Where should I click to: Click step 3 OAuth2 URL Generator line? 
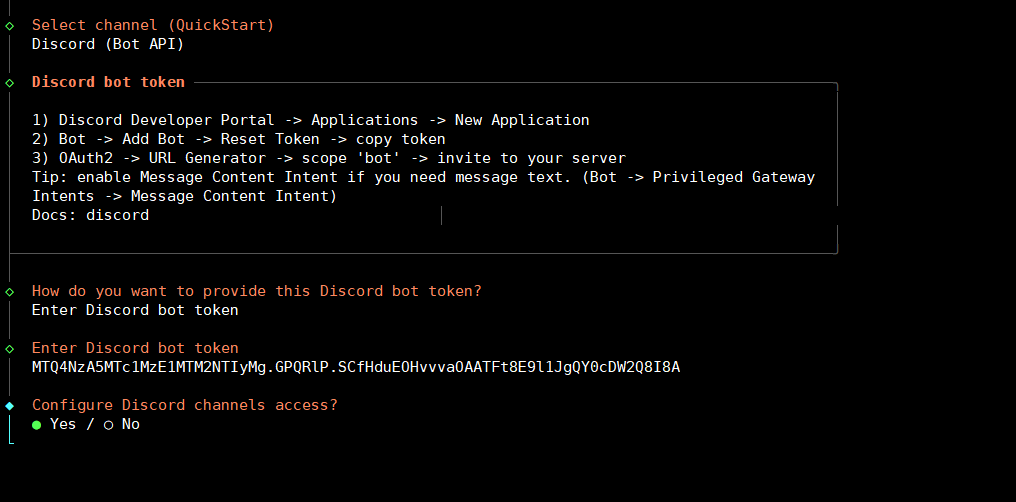[x=329, y=158]
